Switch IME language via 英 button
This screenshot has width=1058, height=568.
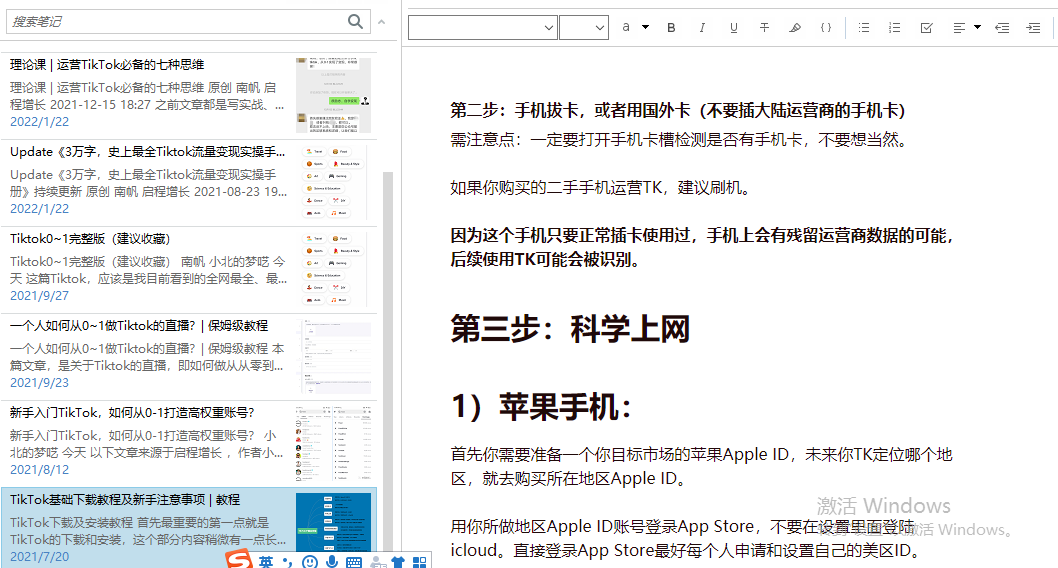coord(266,561)
